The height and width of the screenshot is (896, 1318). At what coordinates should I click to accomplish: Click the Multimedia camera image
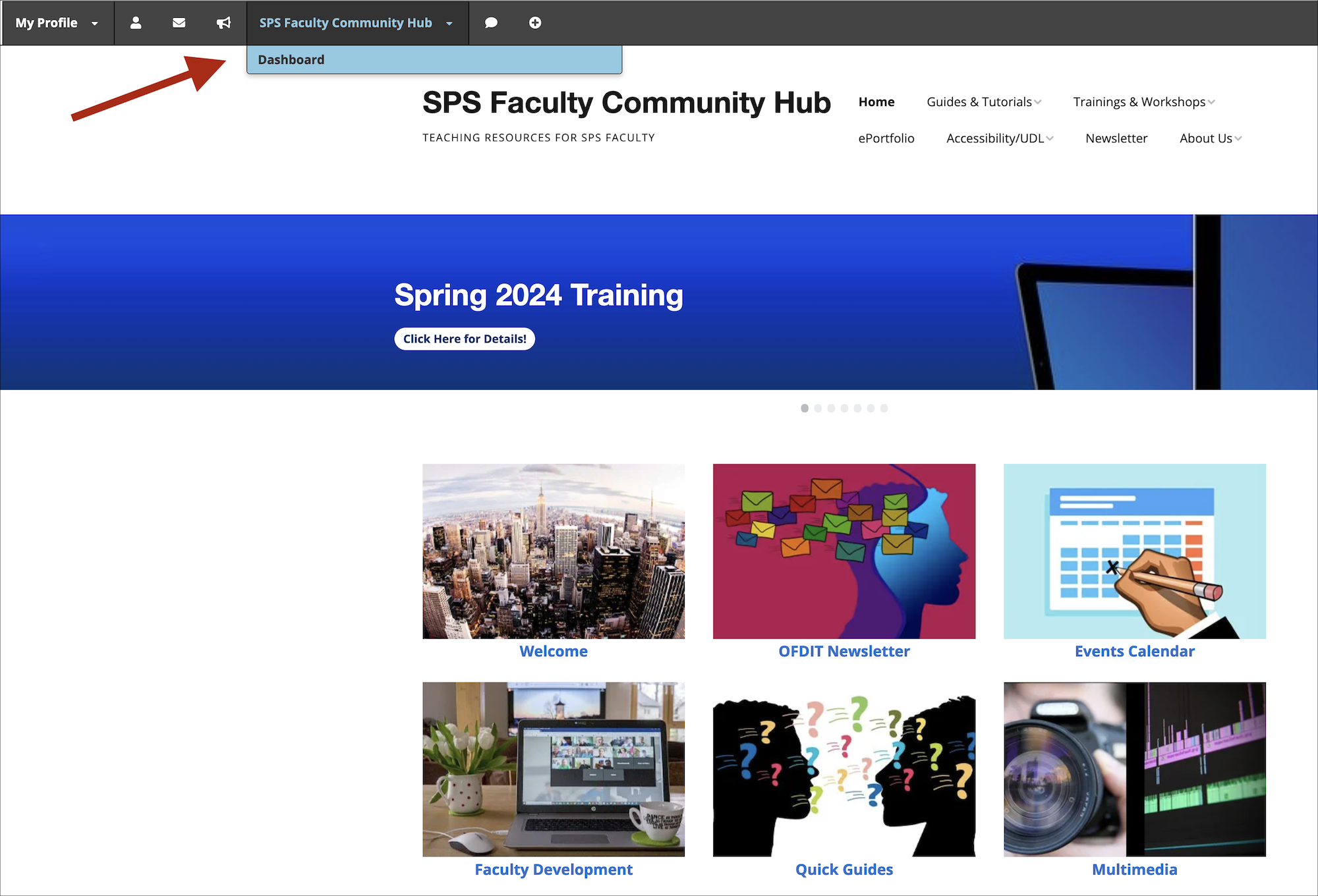pos(1134,769)
